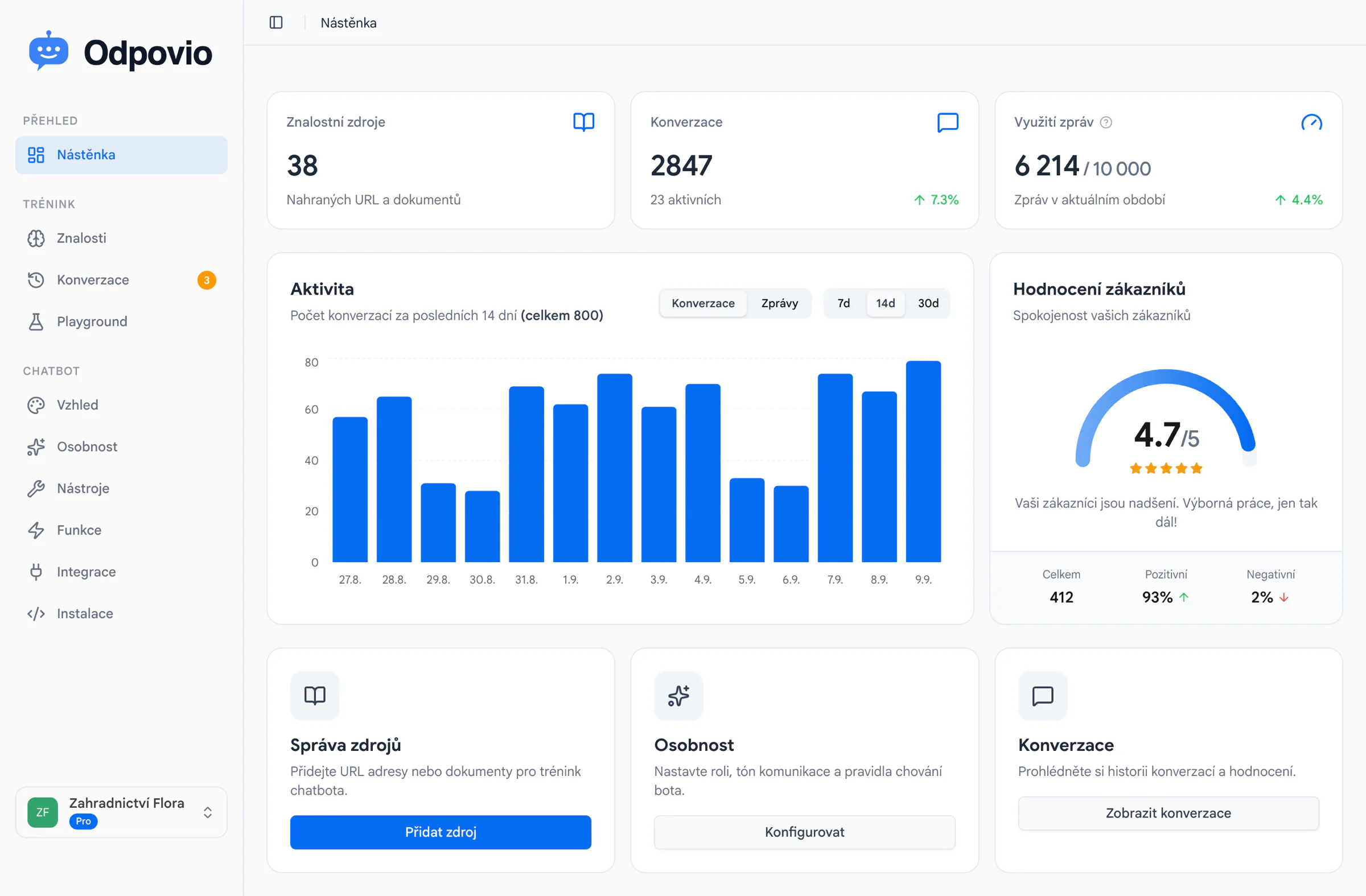Click the Konfigurovat button
This screenshot has height=896, width=1366.
point(805,832)
